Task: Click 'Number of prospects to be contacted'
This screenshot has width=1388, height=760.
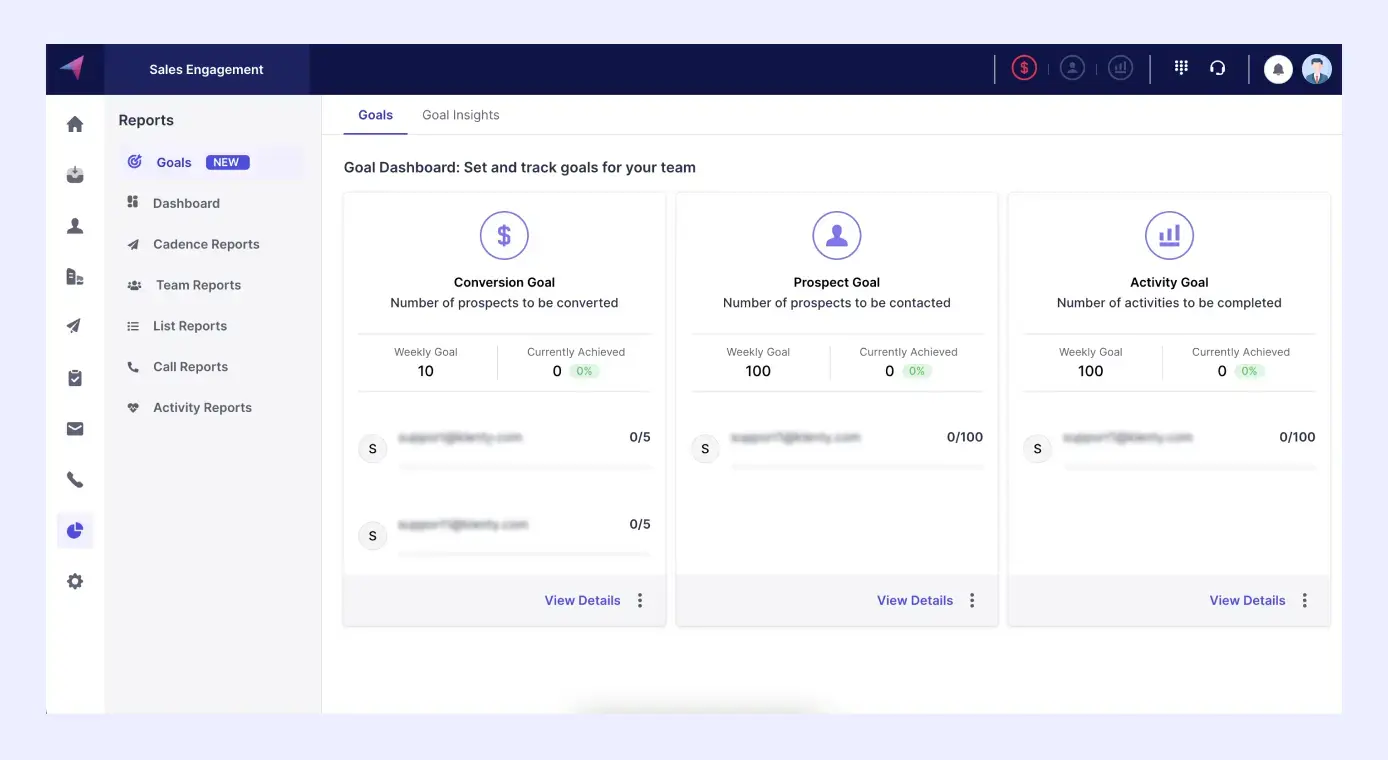Action: (837, 303)
